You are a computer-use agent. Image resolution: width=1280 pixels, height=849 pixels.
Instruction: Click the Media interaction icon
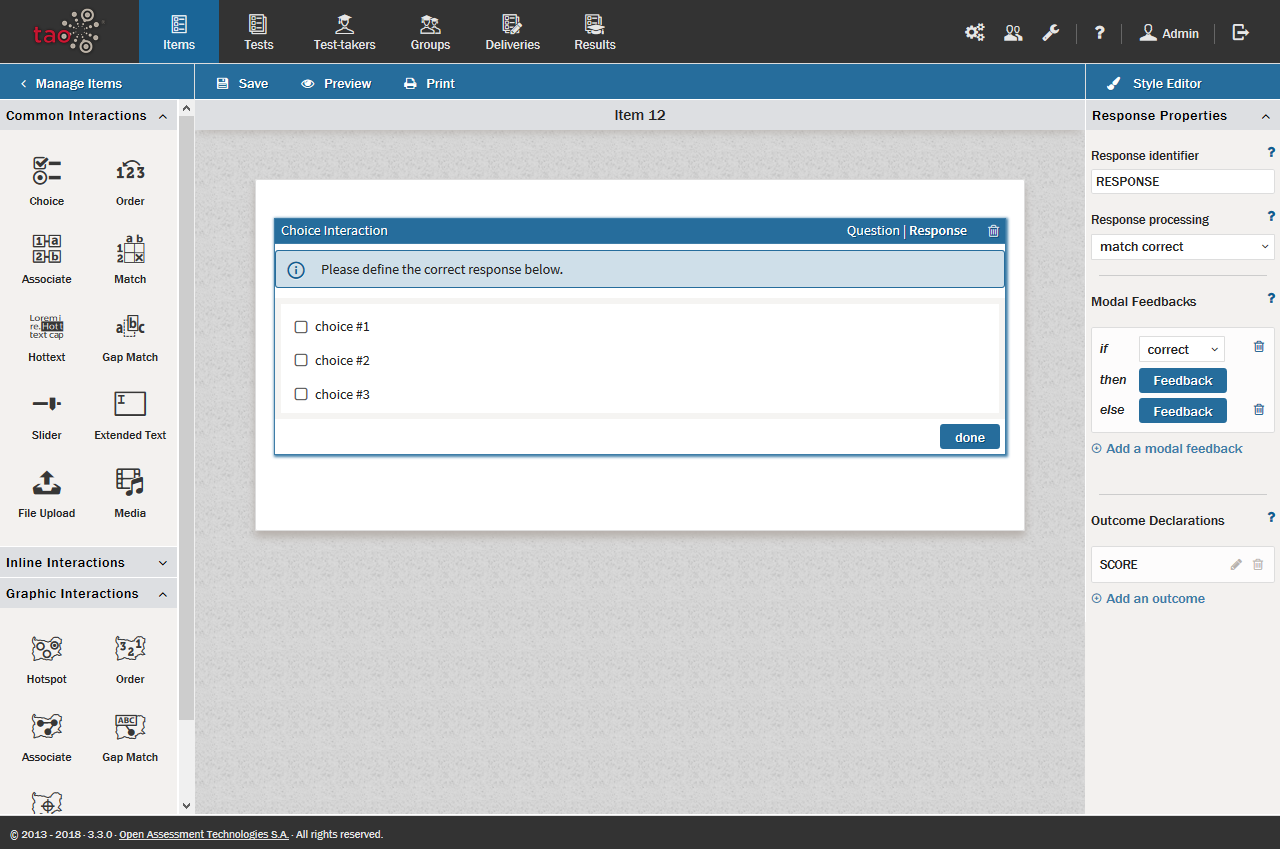pyautogui.click(x=130, y=483)
